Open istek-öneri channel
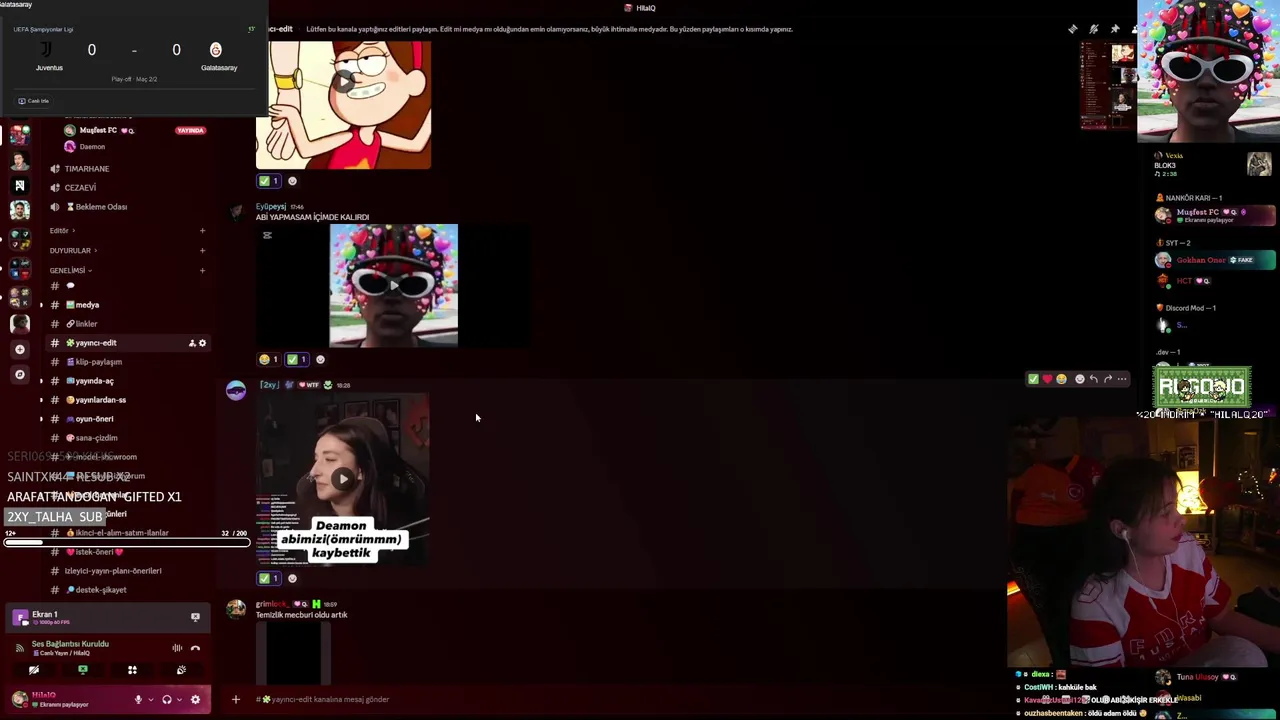This screenshot has width=1280, height=720. [128, 552]
